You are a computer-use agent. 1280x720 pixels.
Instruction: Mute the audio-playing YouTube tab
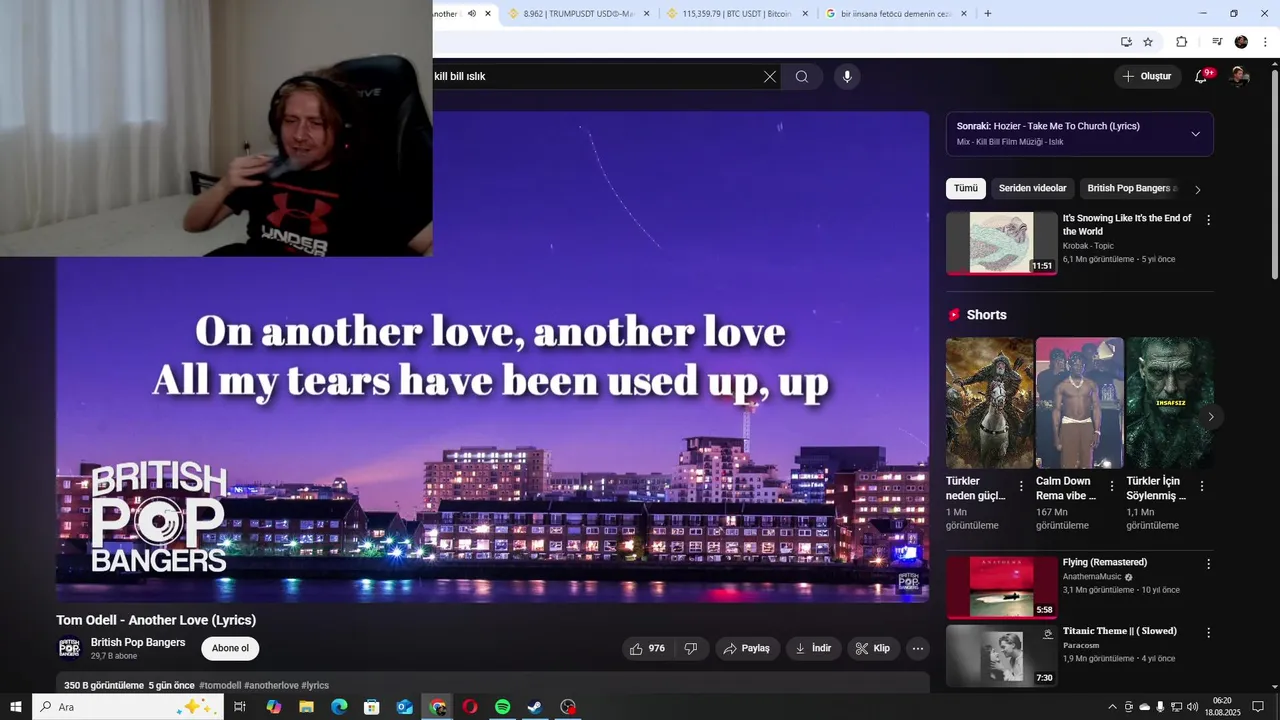[x=472, y=14]
